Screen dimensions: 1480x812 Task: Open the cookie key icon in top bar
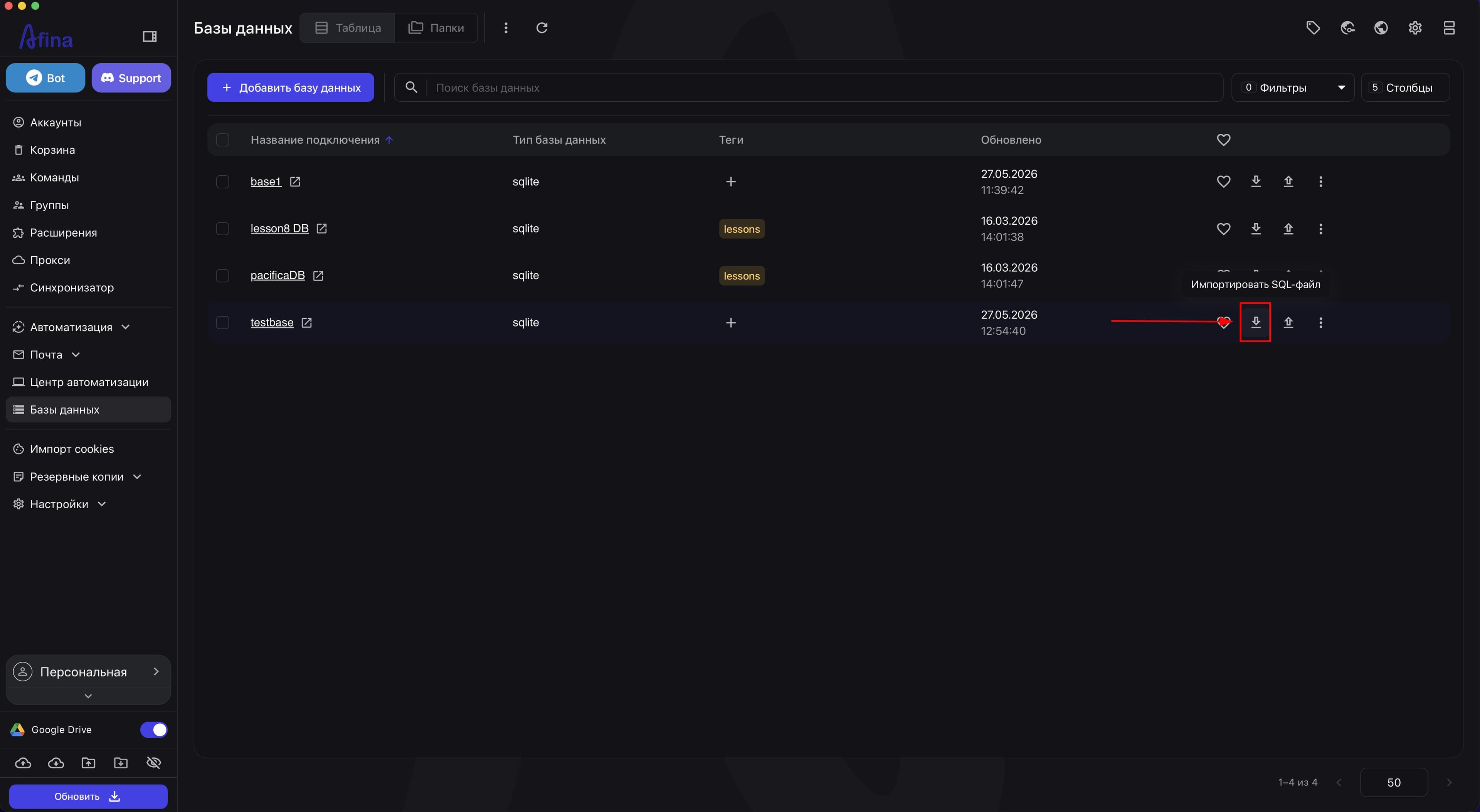1347,28
